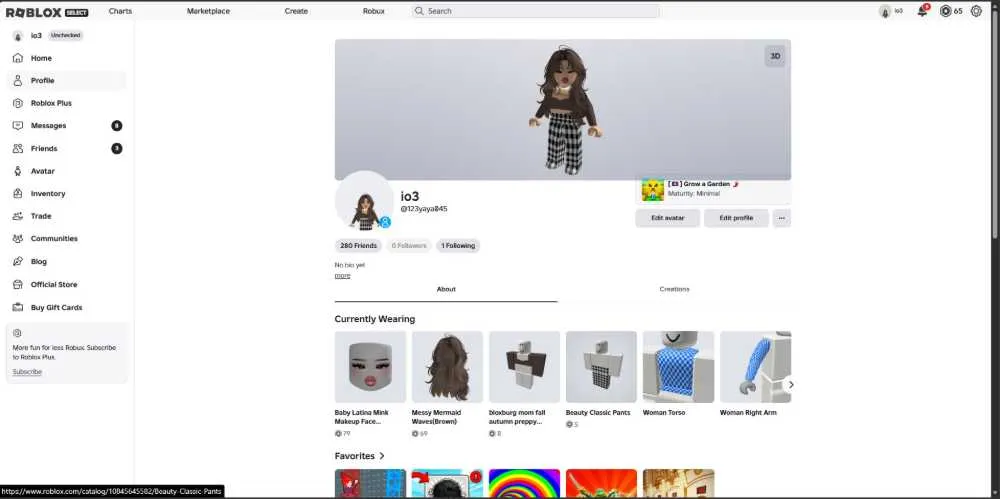Click the profile avatar picture circle
Screen dimensions: 1000x499
point(364,200)
